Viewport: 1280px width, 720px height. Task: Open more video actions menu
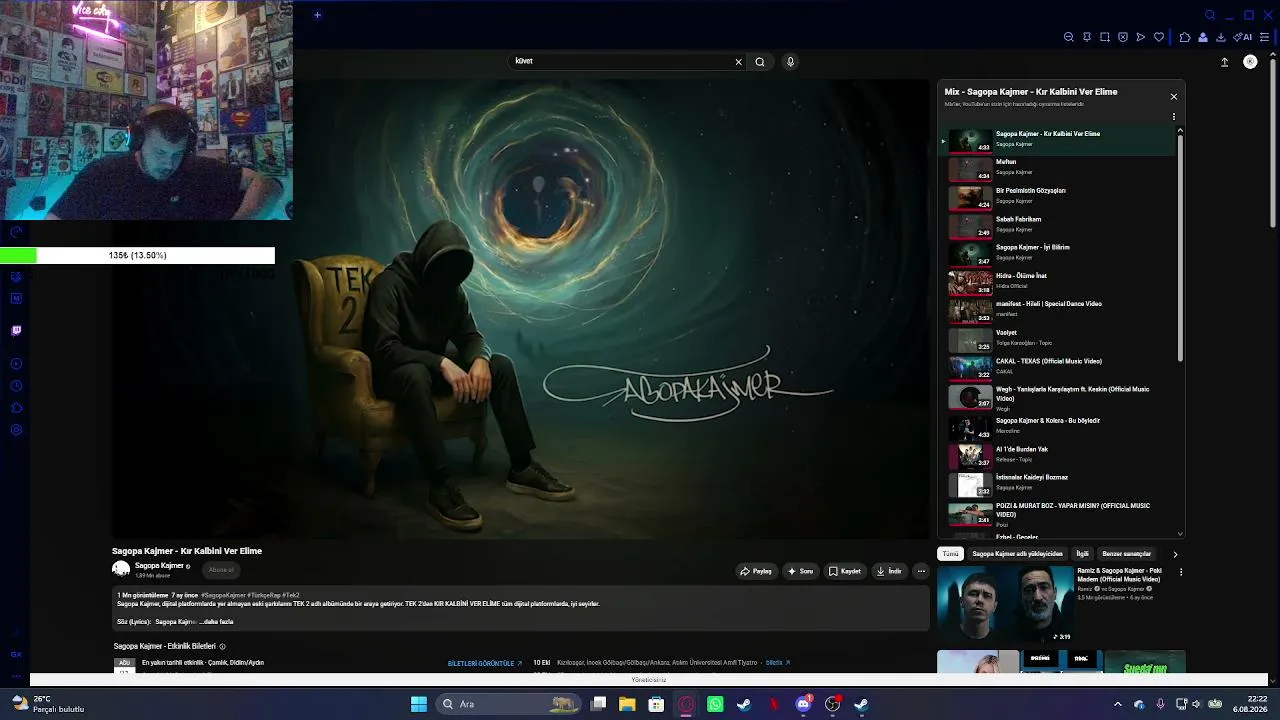point(921,572)
